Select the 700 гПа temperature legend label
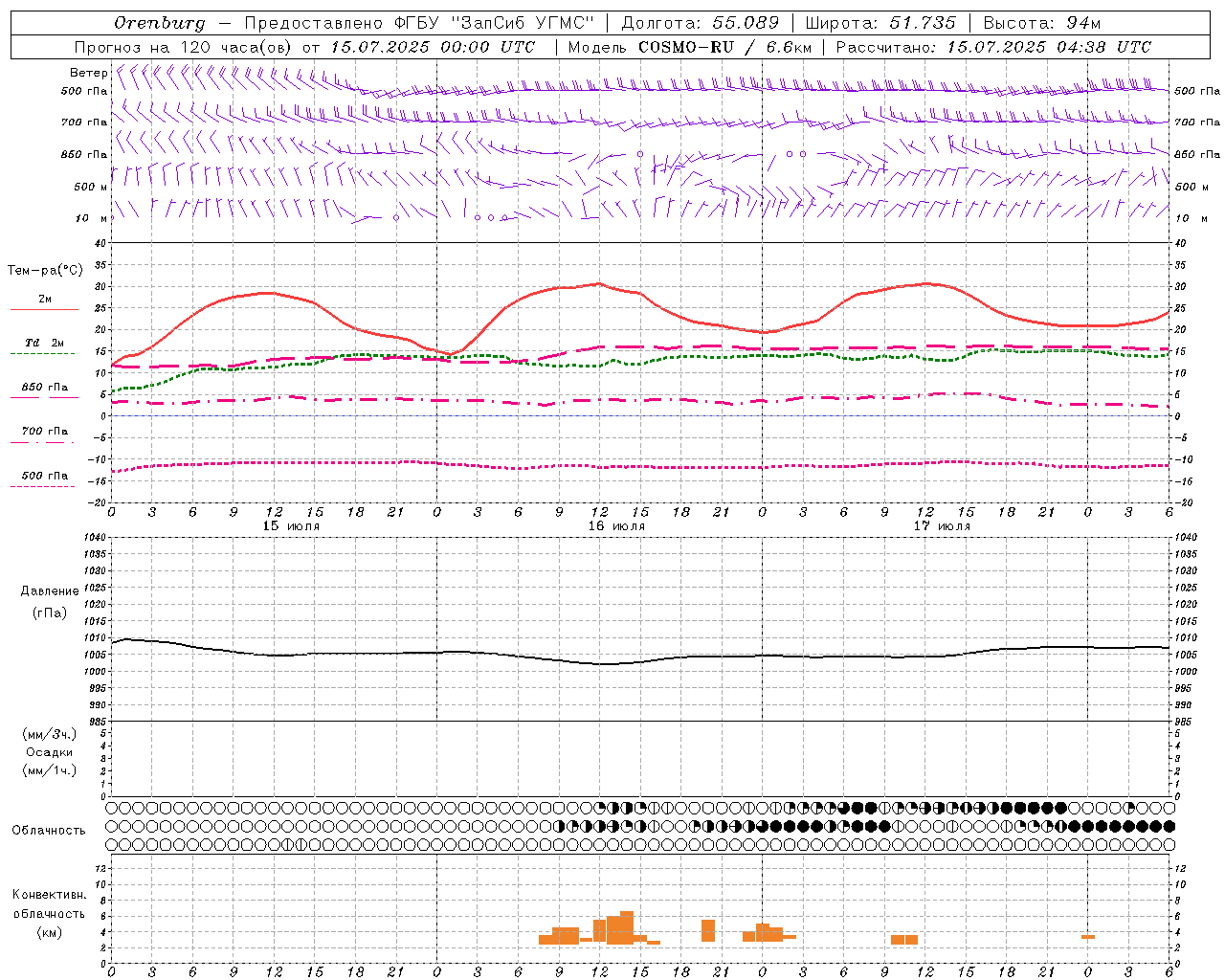The width and height of the screenshot is (1225, 980). tap(45, 431)
